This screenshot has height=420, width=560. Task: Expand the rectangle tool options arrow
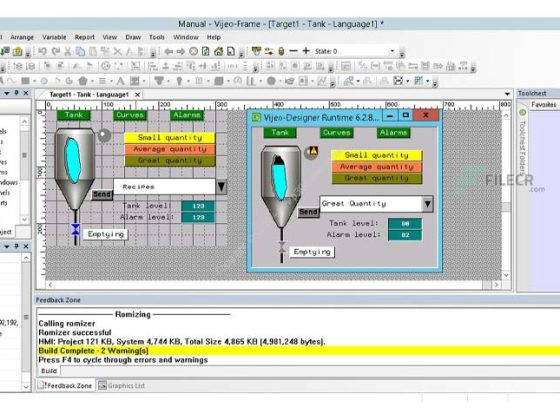pos(35,81)
